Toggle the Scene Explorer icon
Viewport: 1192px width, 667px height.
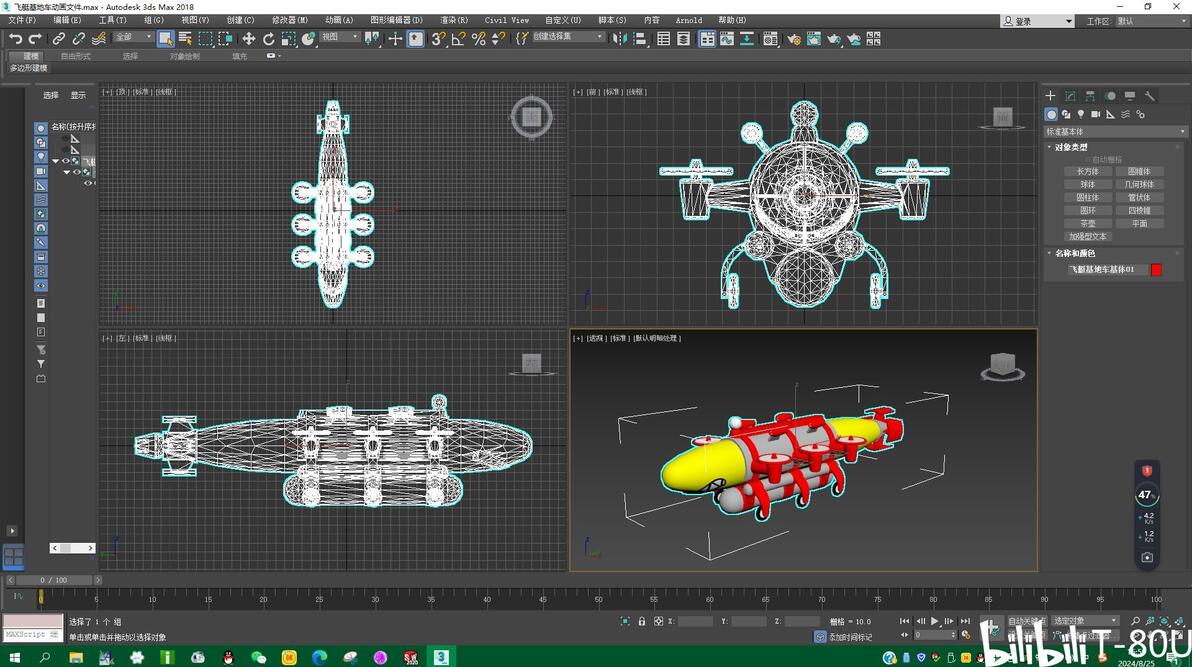(664, 39)
